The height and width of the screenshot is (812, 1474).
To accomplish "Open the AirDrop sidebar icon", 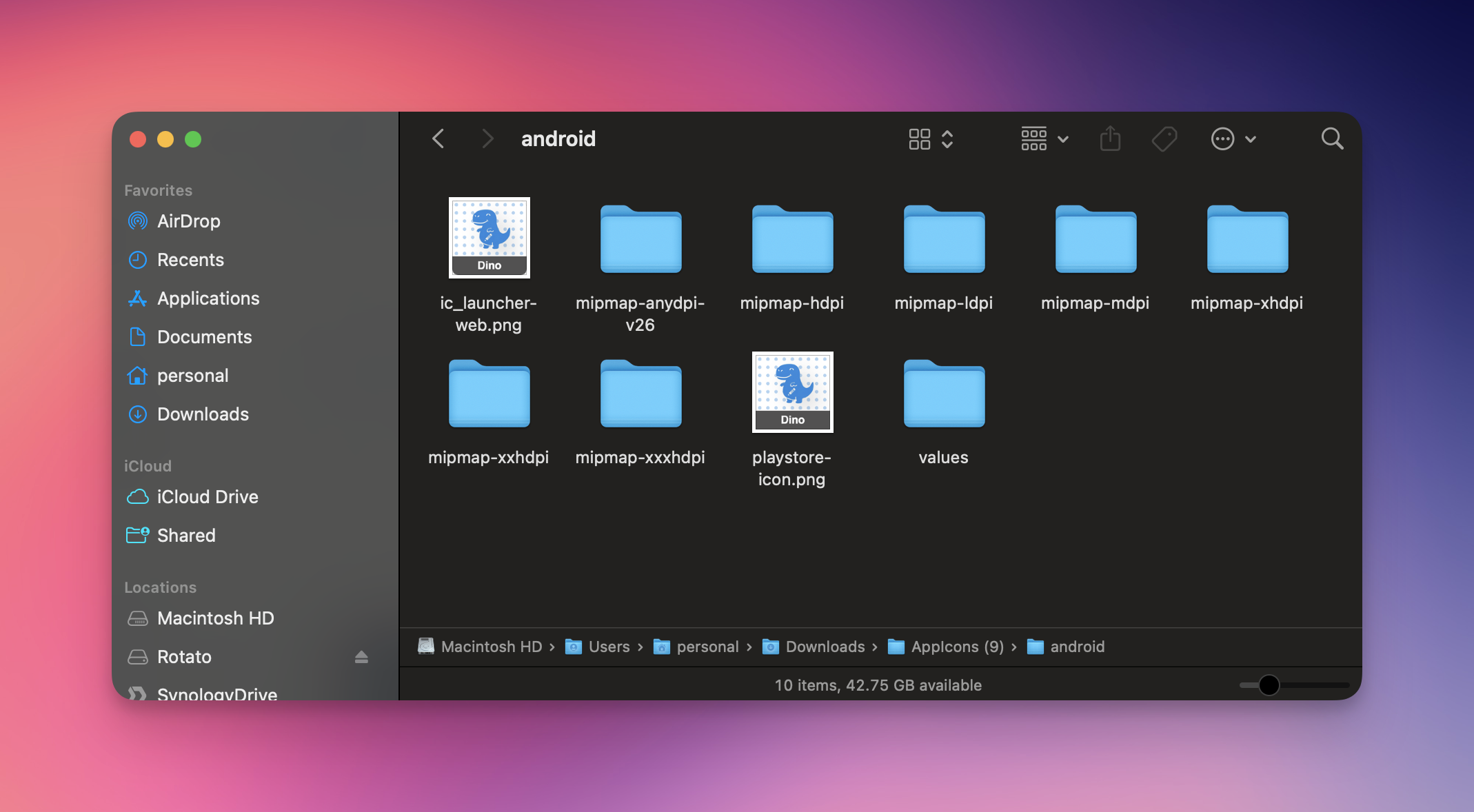I will point(138,221).
